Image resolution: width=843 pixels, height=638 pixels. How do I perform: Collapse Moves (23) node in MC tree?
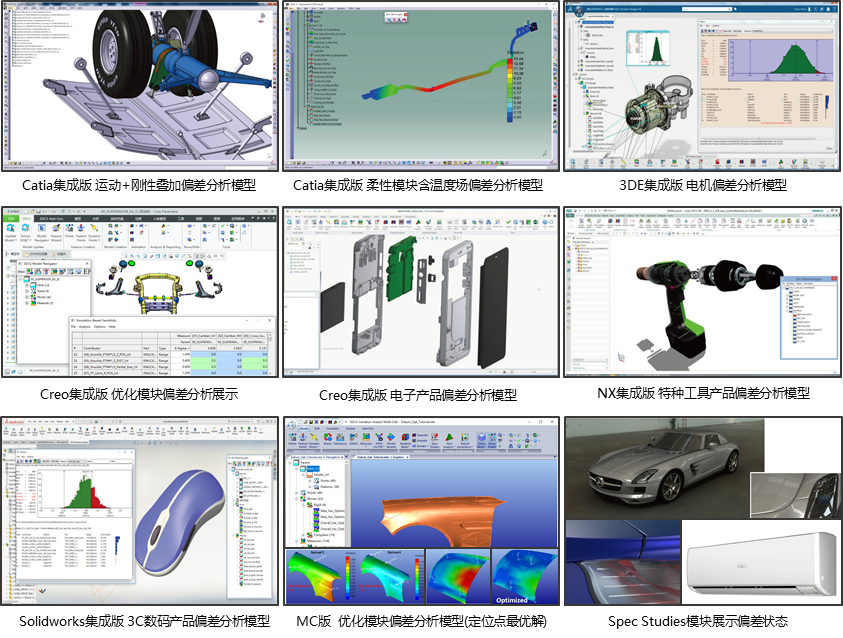click(x=297, y=499)
